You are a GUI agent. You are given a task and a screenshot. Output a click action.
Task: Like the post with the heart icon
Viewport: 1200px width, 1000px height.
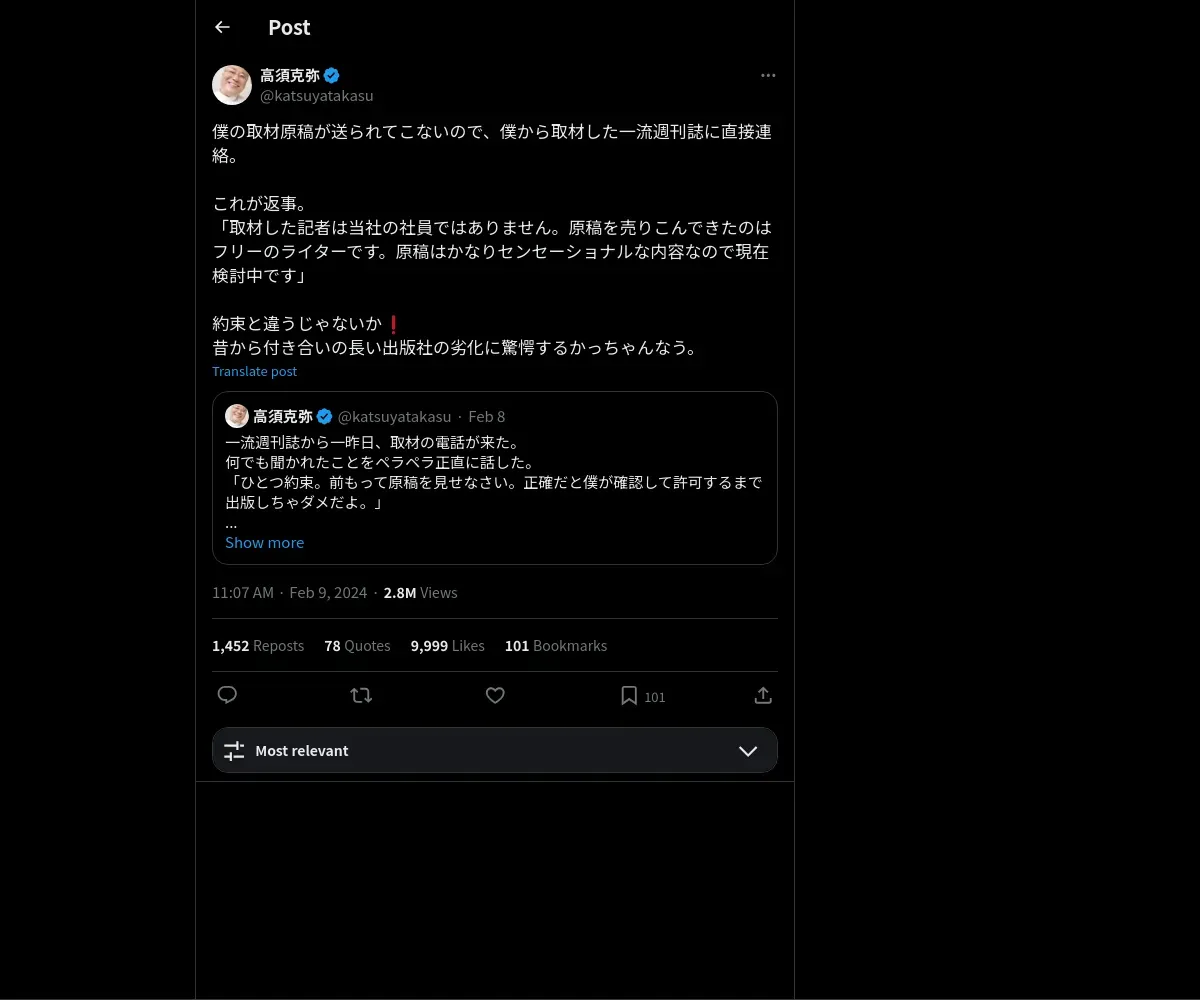coord(495,695)
